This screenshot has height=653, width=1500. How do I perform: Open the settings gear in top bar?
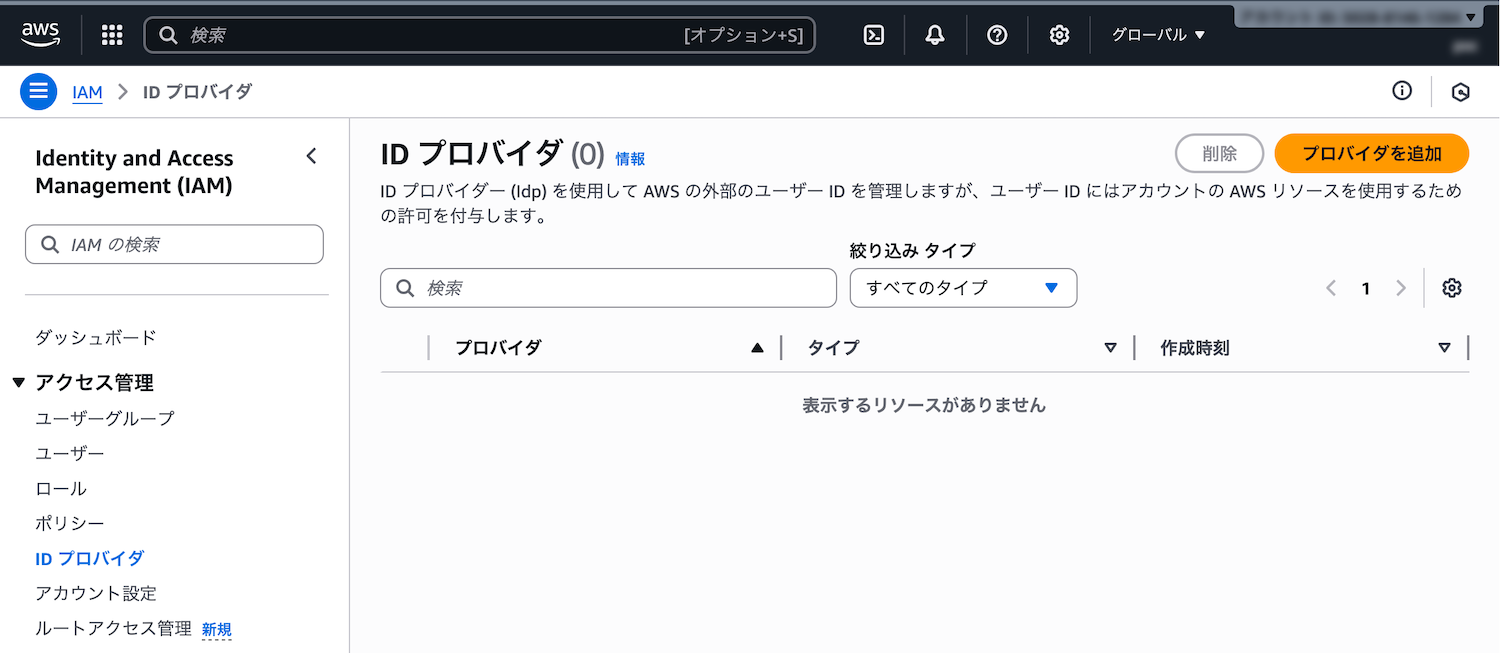[1059, 35]
